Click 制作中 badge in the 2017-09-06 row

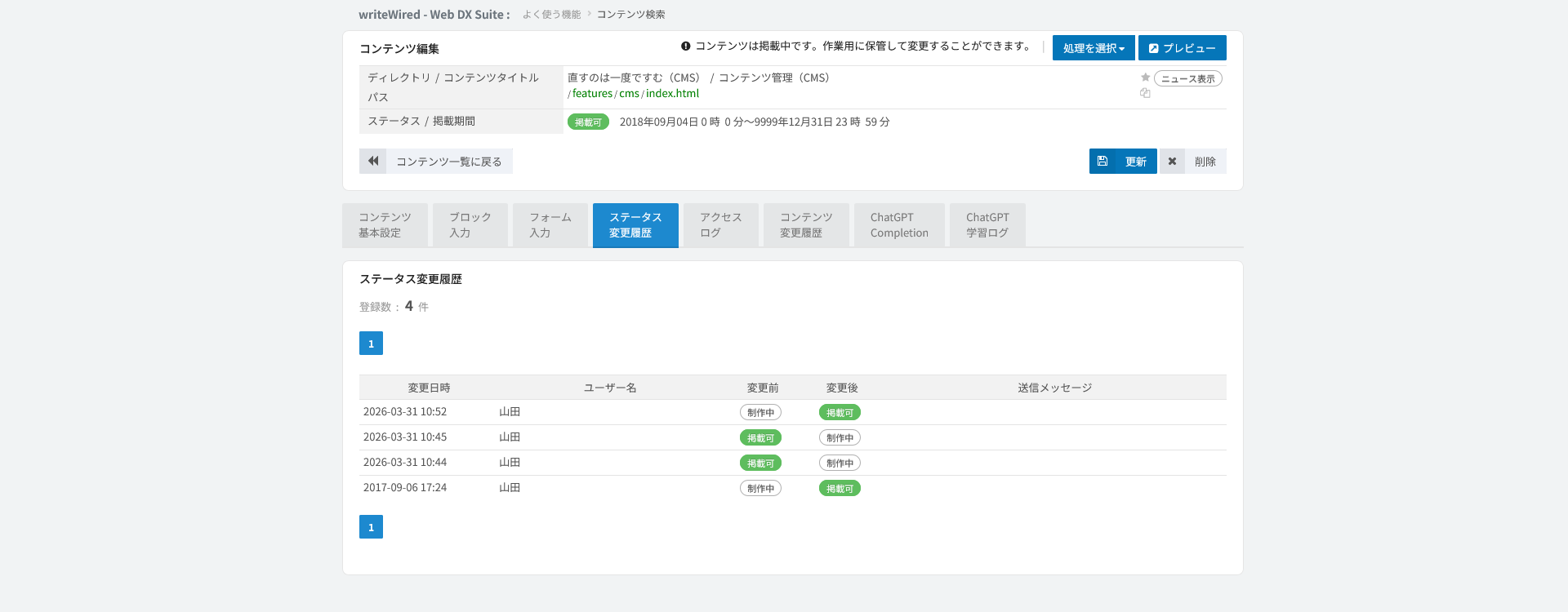click(760, 489)
